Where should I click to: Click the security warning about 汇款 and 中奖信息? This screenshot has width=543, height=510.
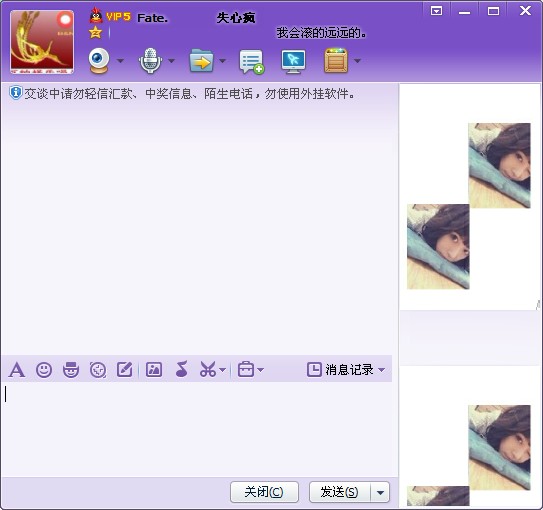pos(189,93)
